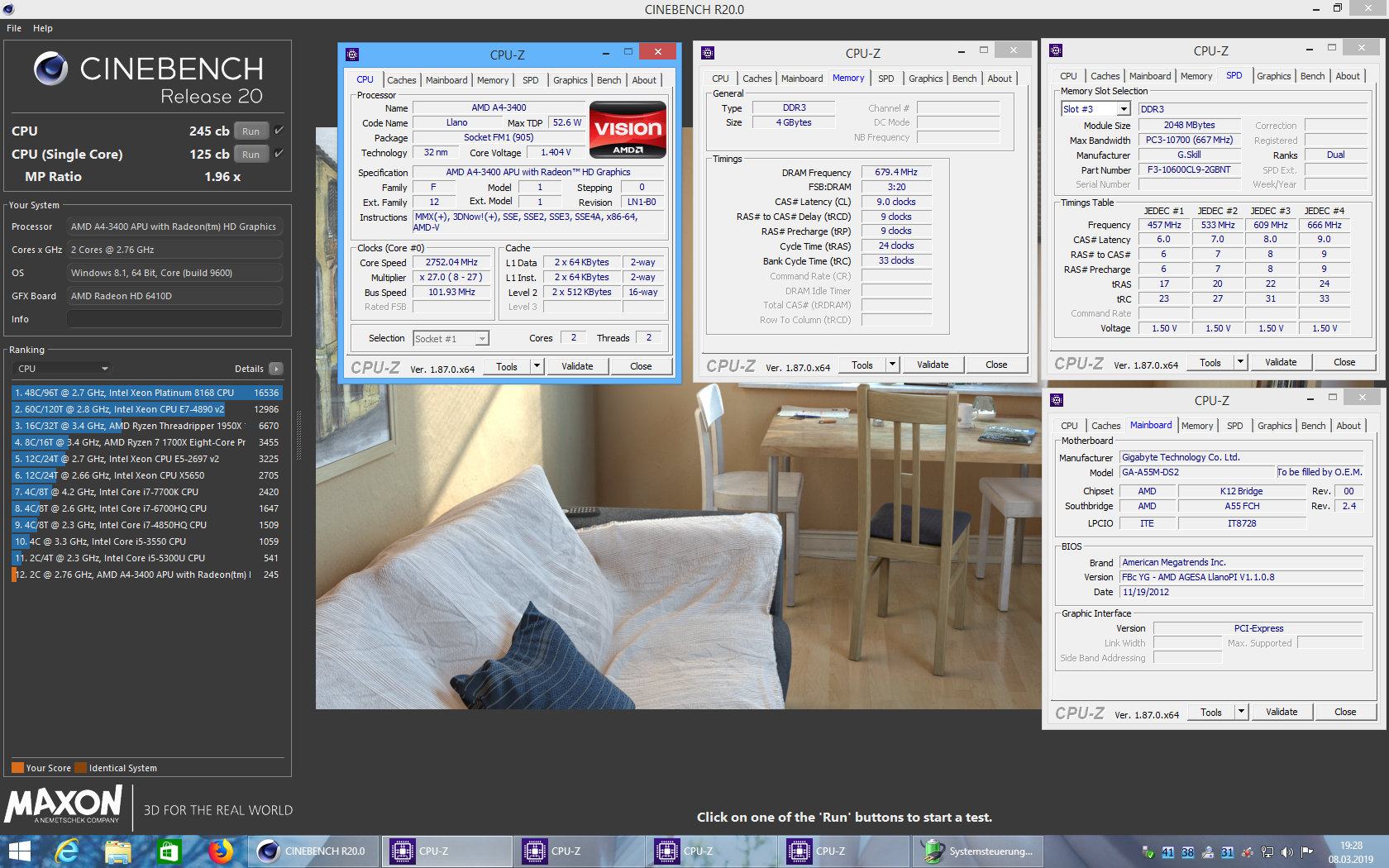This screenshot has height=868, width=1389.
Task: Click the window icon of the CPU-Z CPU tab window
Action: [352, 55]
